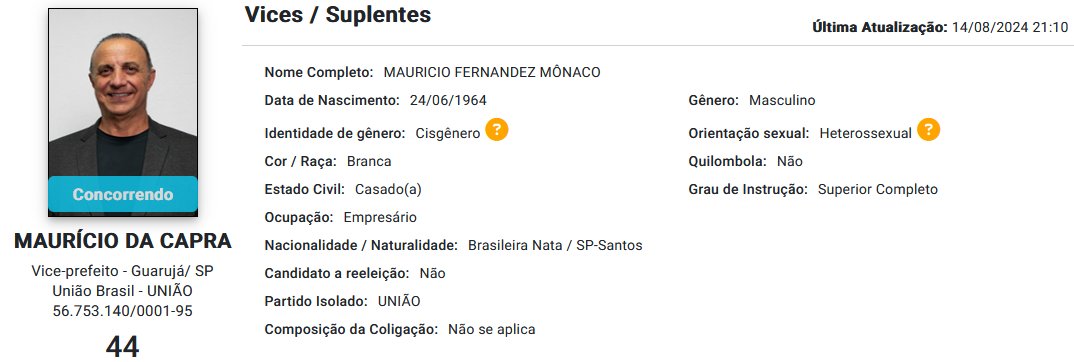This screenshot has width=1074, height=362.
Task: Open the help icon next to Heterossexual
Action: tap(928, 130)
